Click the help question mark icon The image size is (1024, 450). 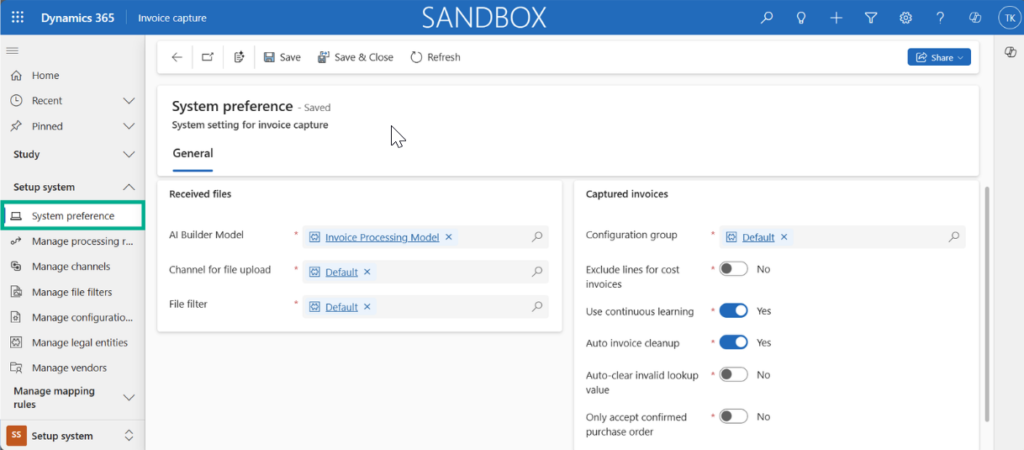pos(940,18)
